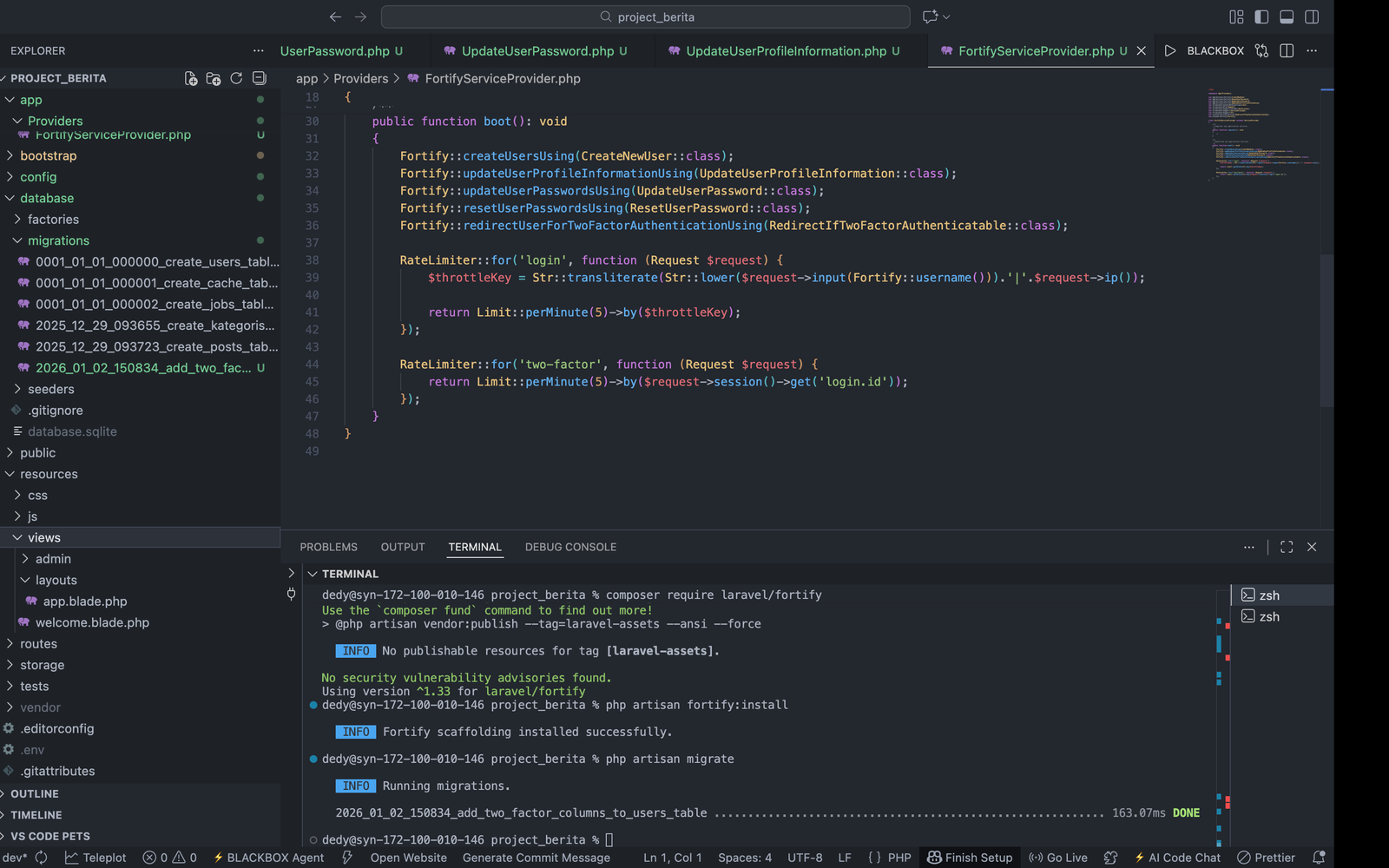Click Go Live in status bar
Image resolution: width=1389 pixels, height=868 pixels.
click(x=1058, y=858)
